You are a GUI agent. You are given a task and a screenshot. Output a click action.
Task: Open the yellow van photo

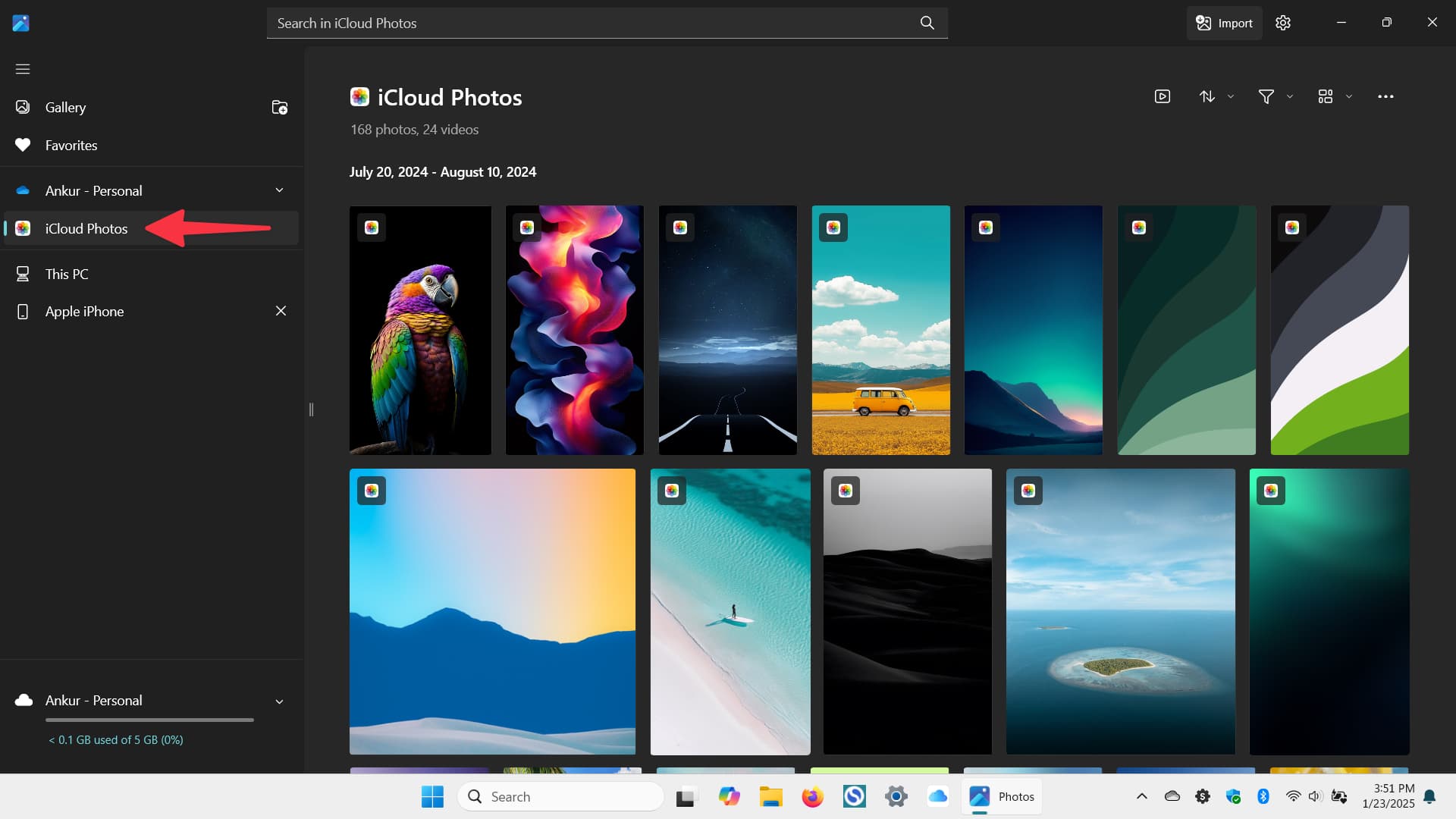click(880, 330)
